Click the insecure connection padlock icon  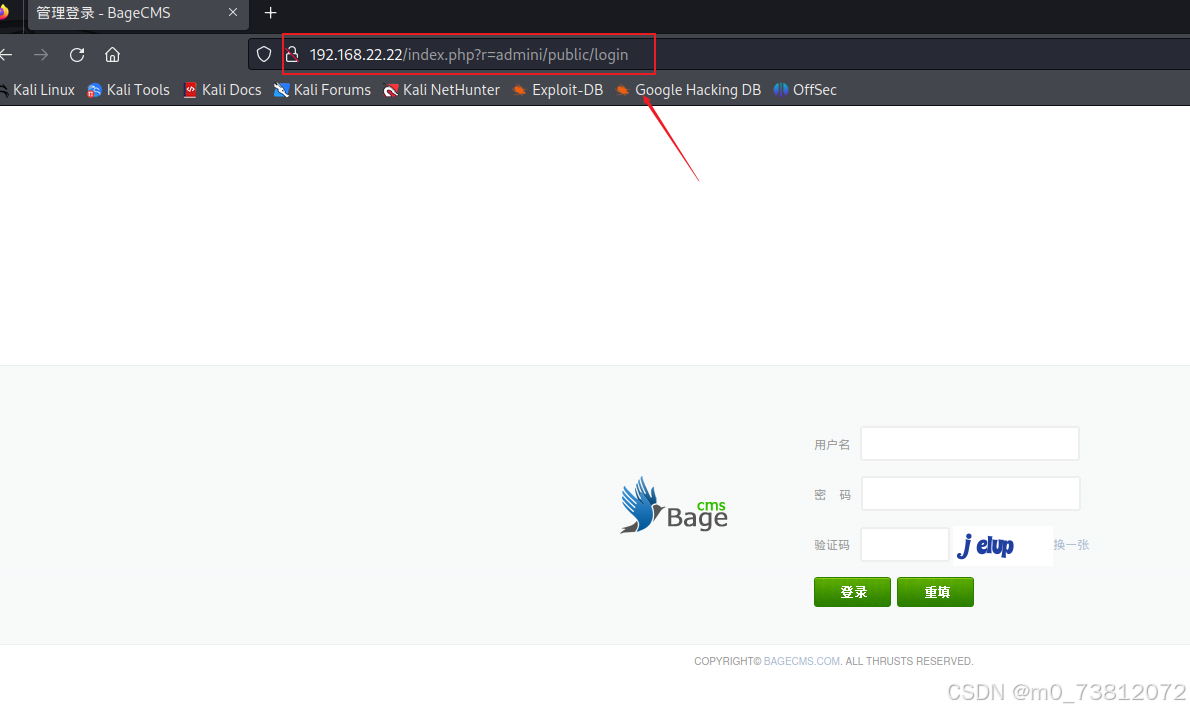click(292, 55)
